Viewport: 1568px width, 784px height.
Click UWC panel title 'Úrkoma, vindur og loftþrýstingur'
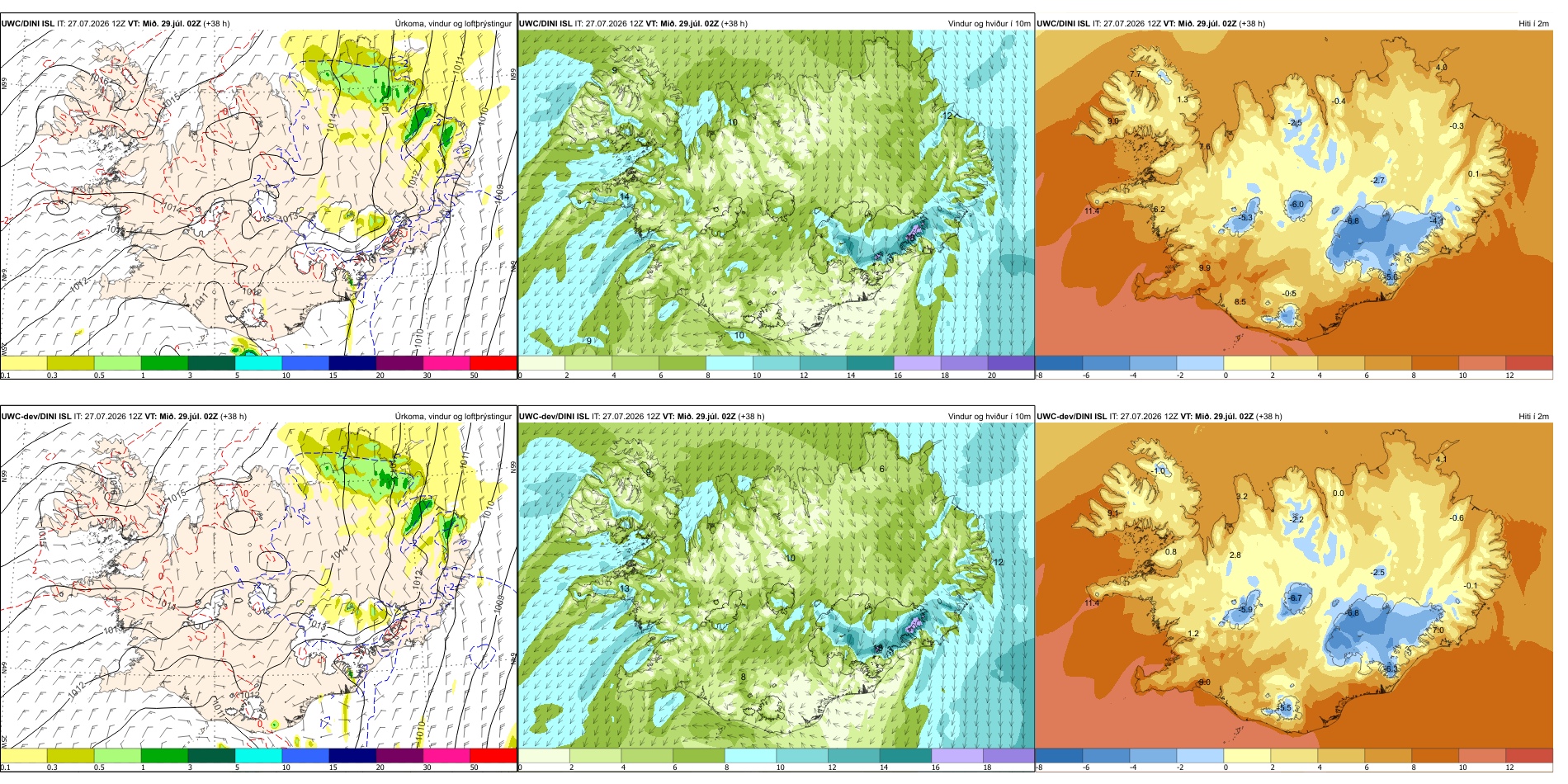(453, 24)
